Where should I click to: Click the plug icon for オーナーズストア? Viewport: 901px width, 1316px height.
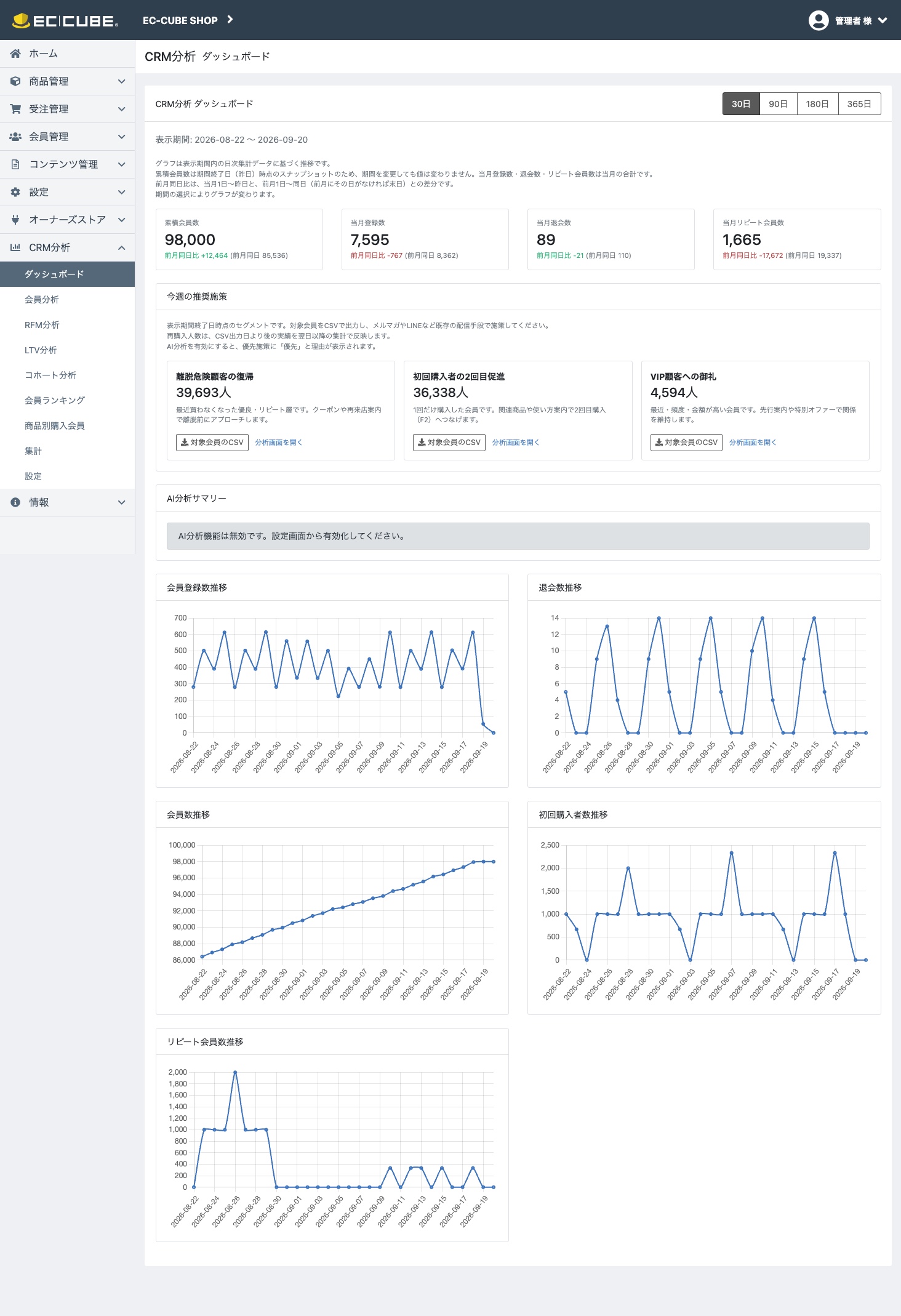click(15, 220)
